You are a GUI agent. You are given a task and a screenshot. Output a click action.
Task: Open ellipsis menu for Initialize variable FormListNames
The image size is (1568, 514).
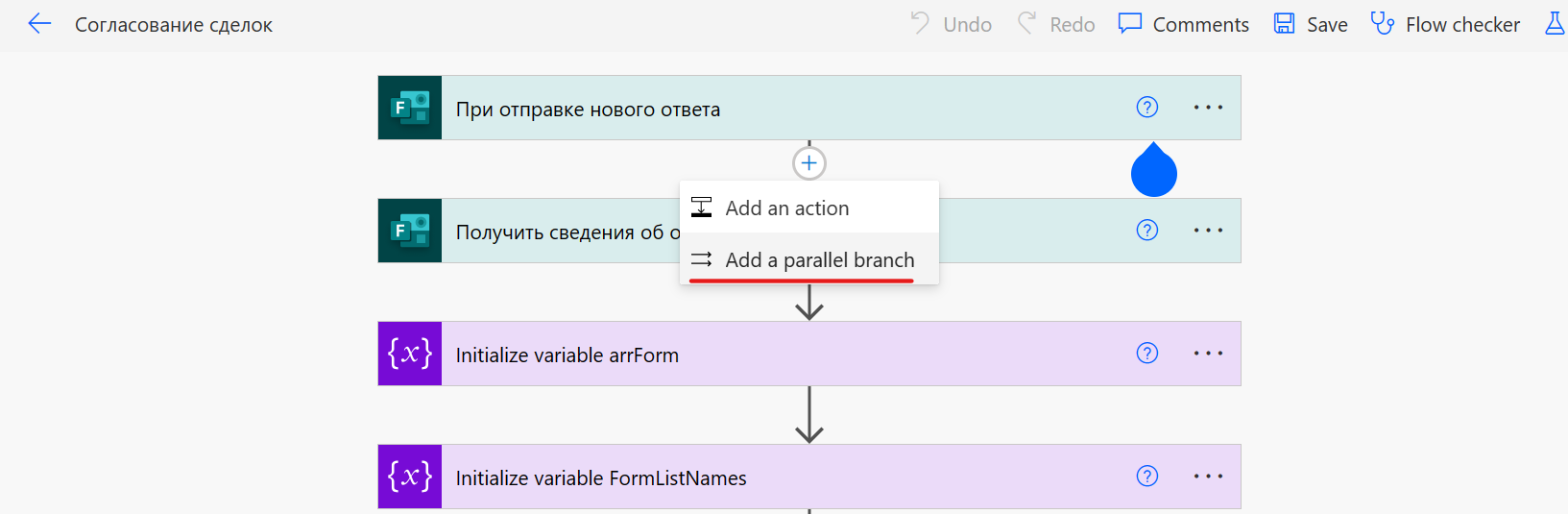pyautogui.click(x=1208, y=477)
